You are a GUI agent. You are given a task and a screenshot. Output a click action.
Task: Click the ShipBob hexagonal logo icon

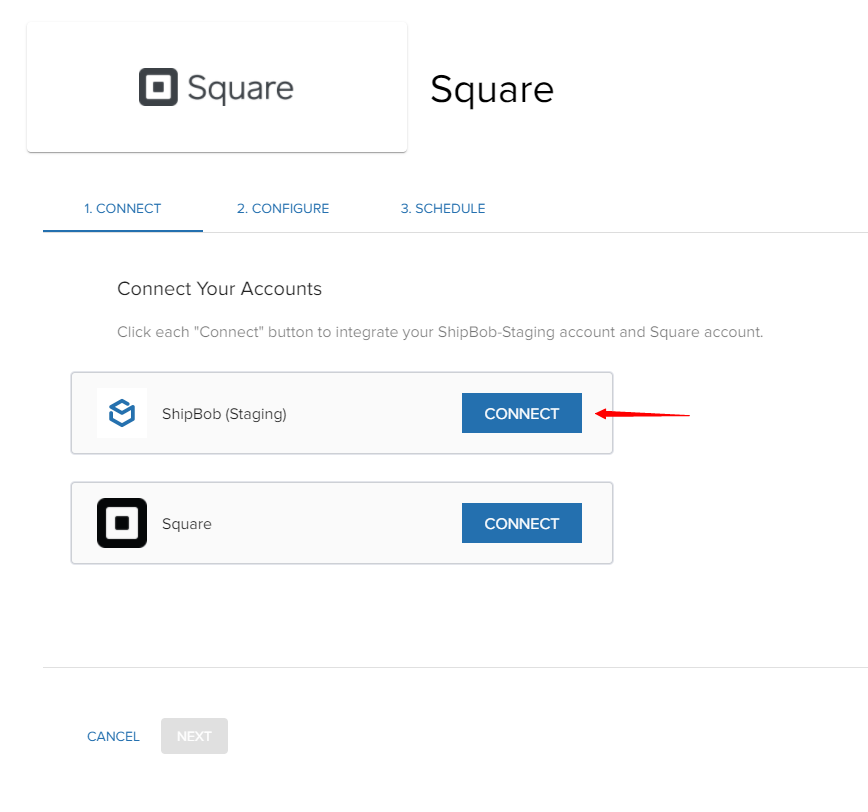122,412
